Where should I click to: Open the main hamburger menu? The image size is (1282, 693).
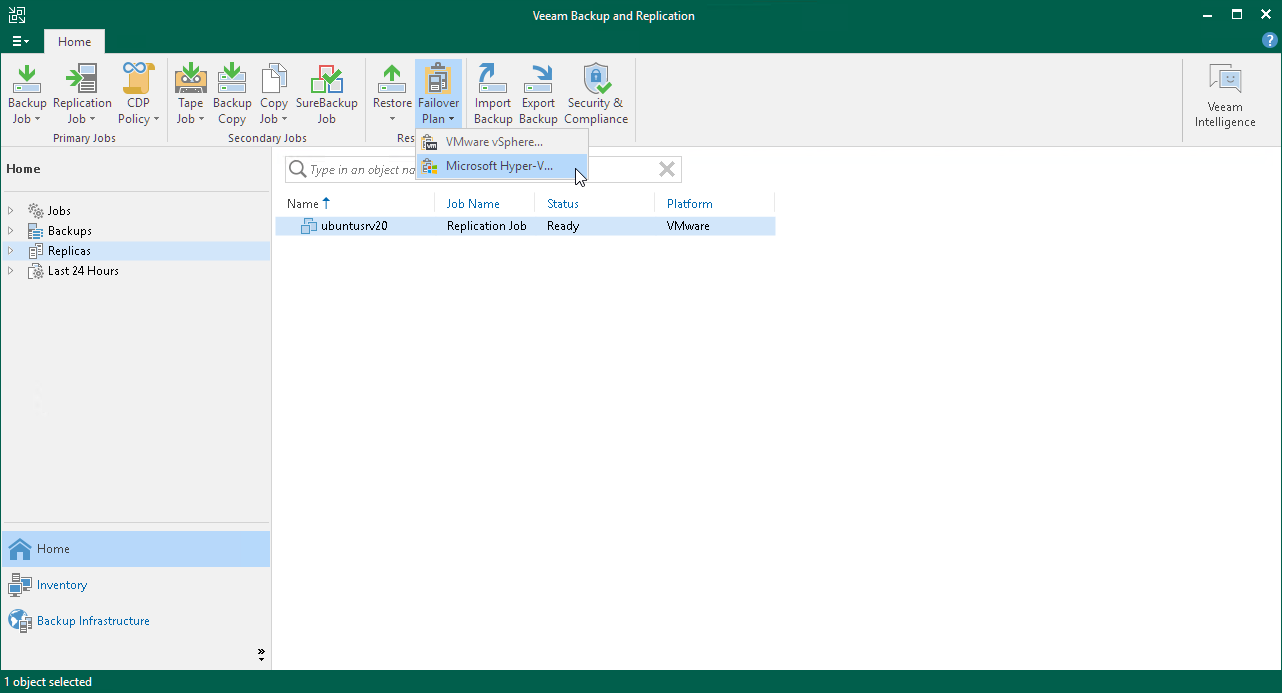tap(20, 41)
